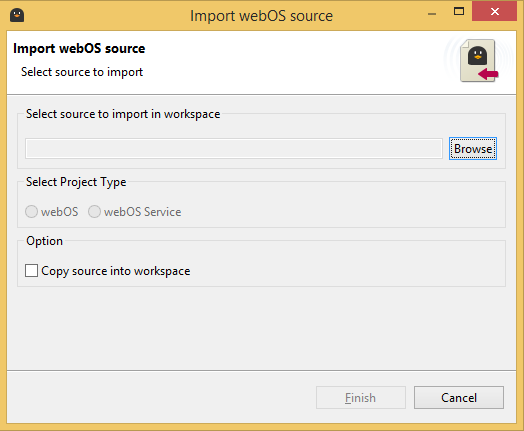
Task: Click 'Select source to import in workspace' label
Action: 123,114
